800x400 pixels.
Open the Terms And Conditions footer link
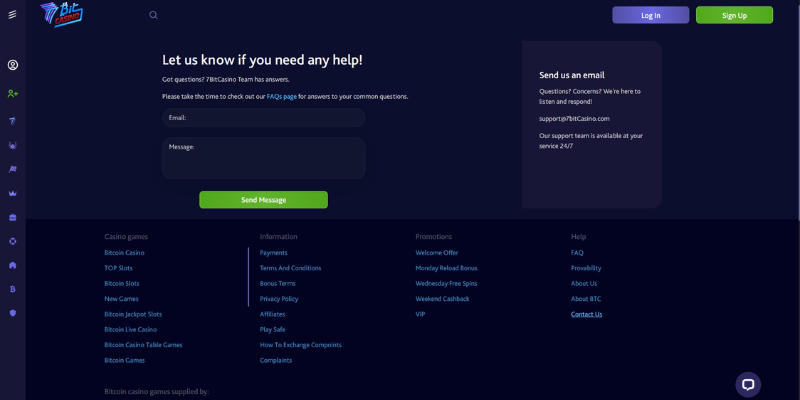(x=290, y=268)
